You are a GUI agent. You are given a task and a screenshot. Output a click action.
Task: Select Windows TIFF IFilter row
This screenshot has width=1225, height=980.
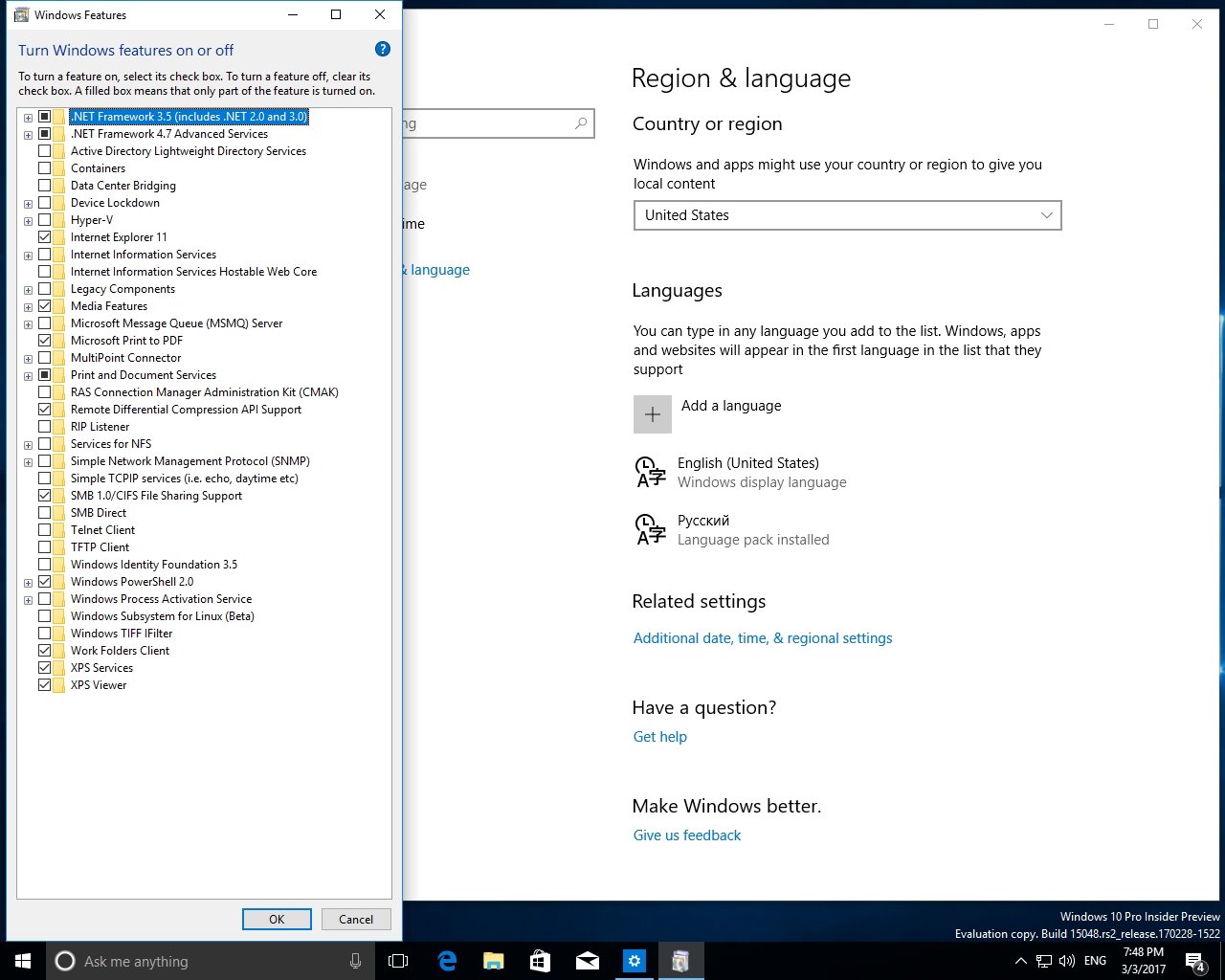click(122, 634)
